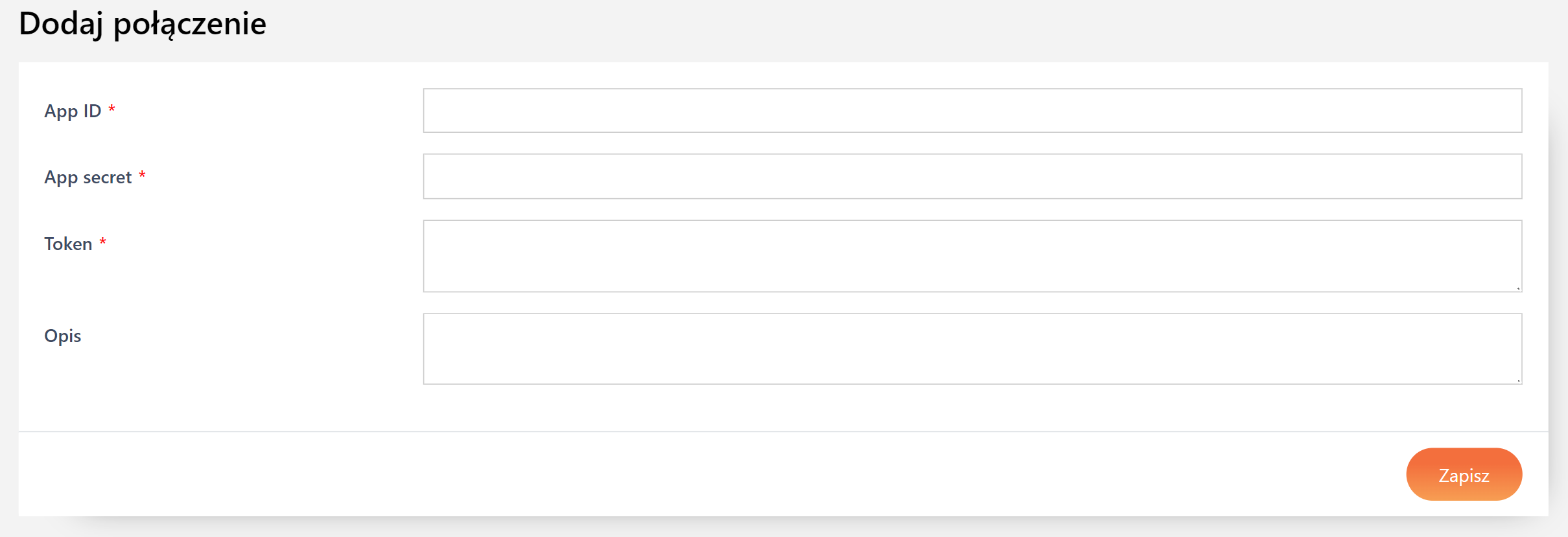This screenshot has width=1568, height=537.
Task: Click the red asterisk beside App ID
Action: (x=111, y=109)
